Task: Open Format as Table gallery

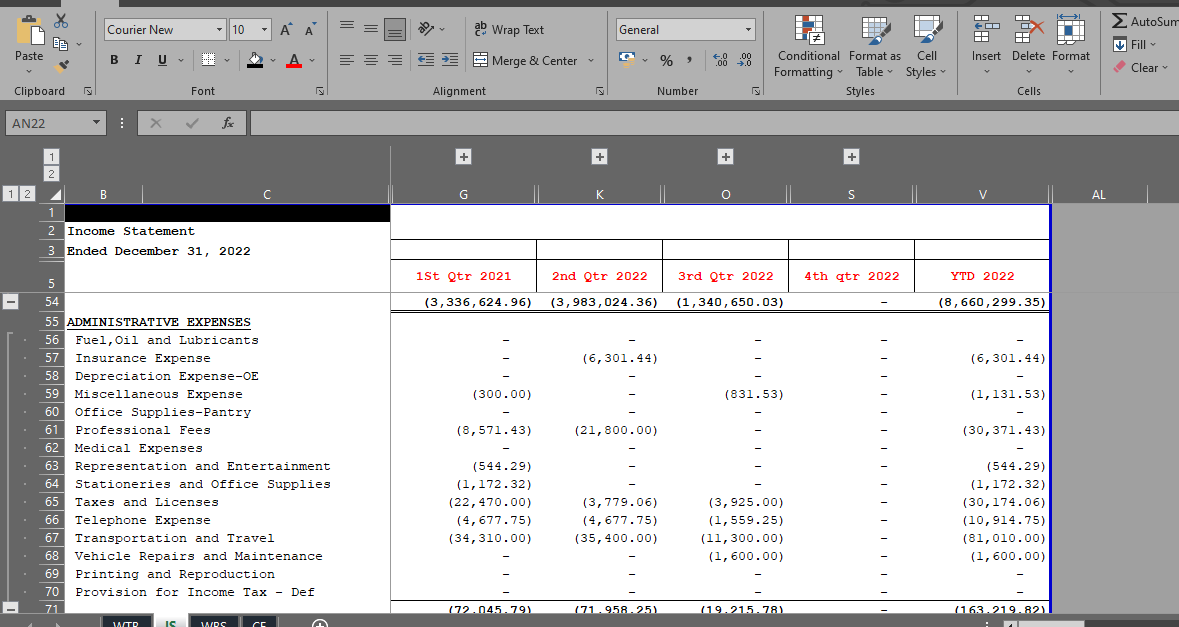Action: coord(874,47)
